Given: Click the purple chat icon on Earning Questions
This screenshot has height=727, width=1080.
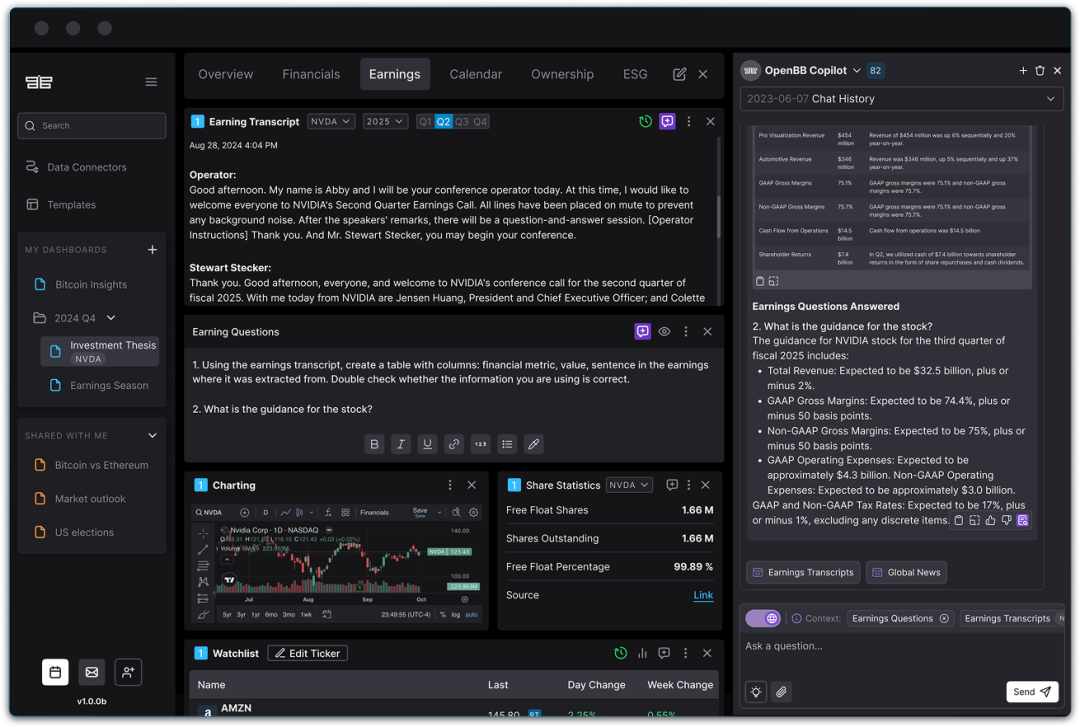Looking at the screenshot, I should coord(643,331).
